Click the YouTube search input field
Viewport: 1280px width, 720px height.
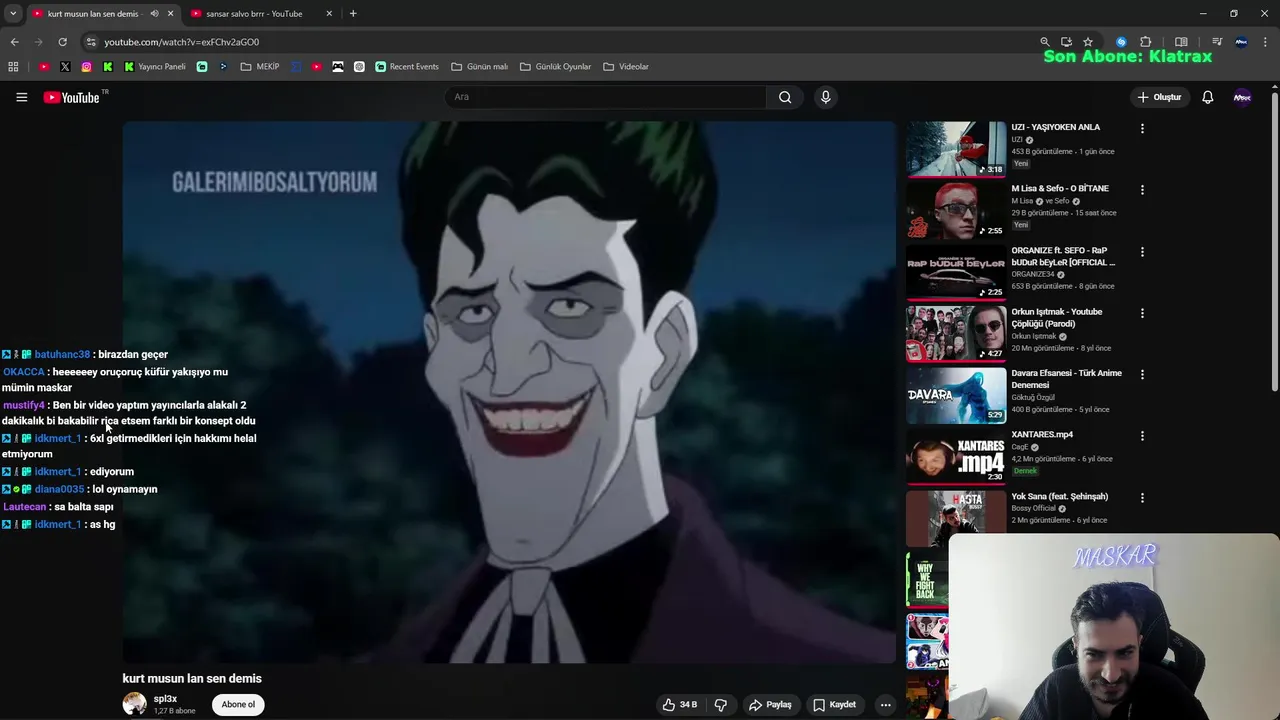606,97
